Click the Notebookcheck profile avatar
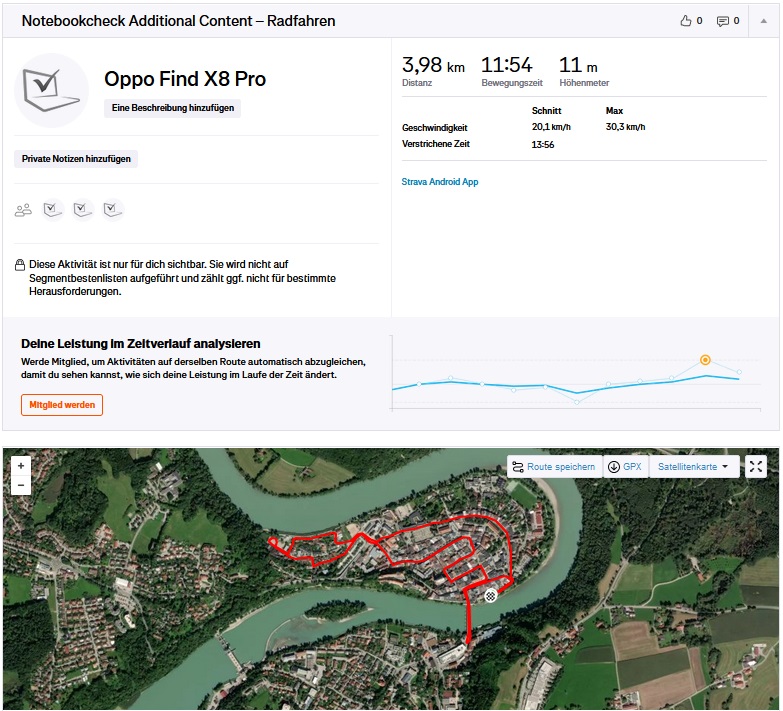 click(51, 90)
